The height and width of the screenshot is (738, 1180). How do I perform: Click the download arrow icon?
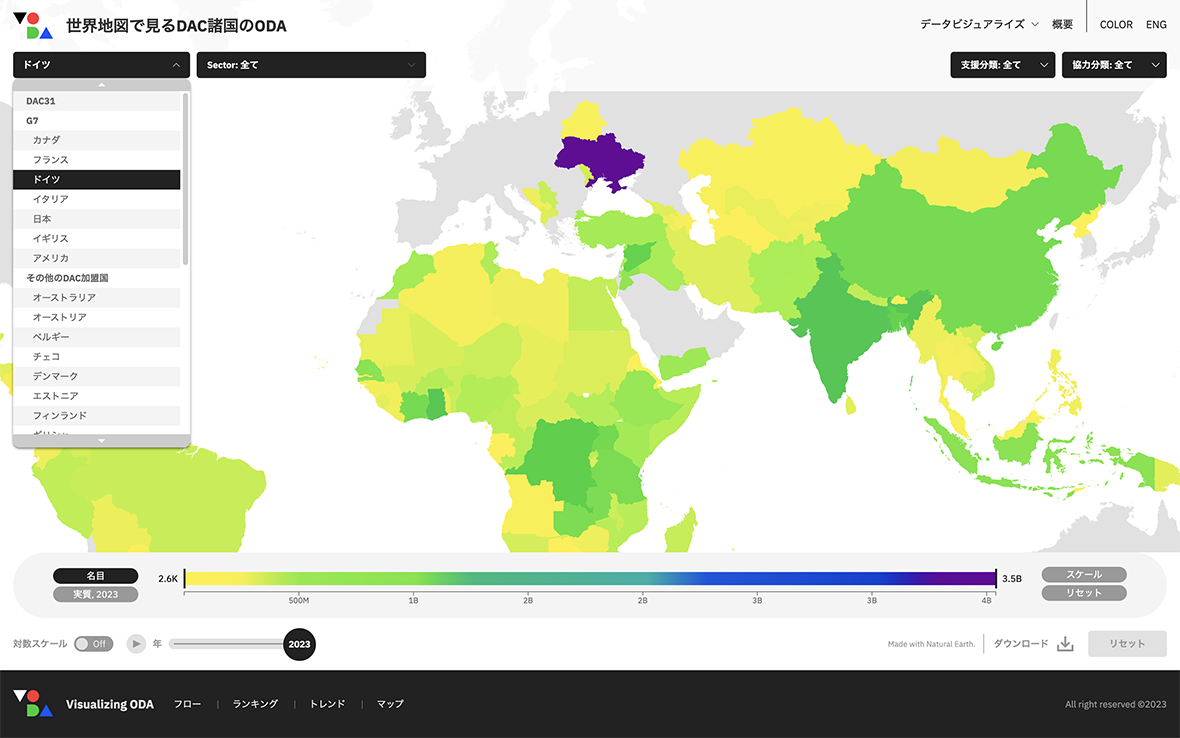(x=1065, y=644)
